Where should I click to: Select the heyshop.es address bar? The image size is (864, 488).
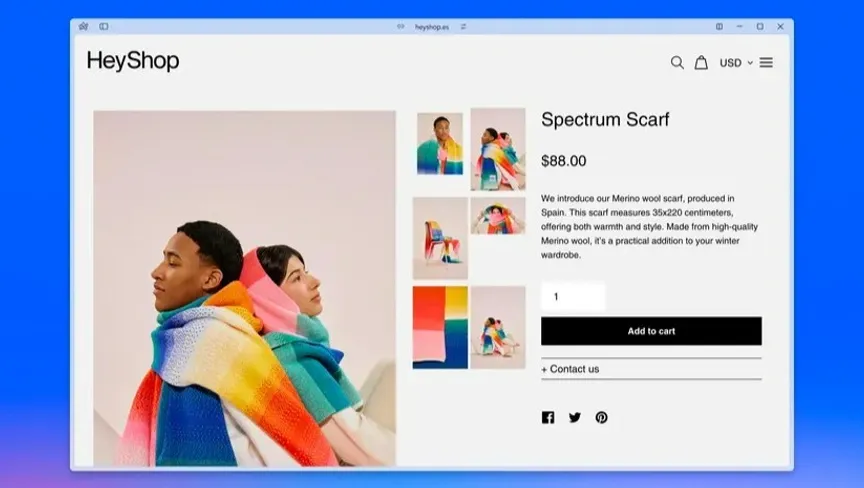[432, 26]
